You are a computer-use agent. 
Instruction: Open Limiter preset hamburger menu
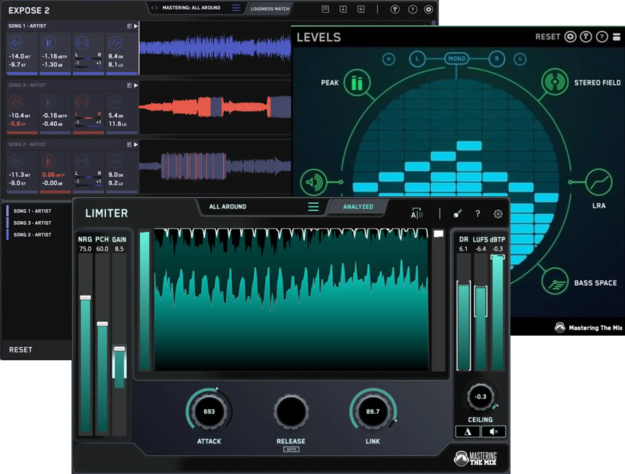click(313, 207)
